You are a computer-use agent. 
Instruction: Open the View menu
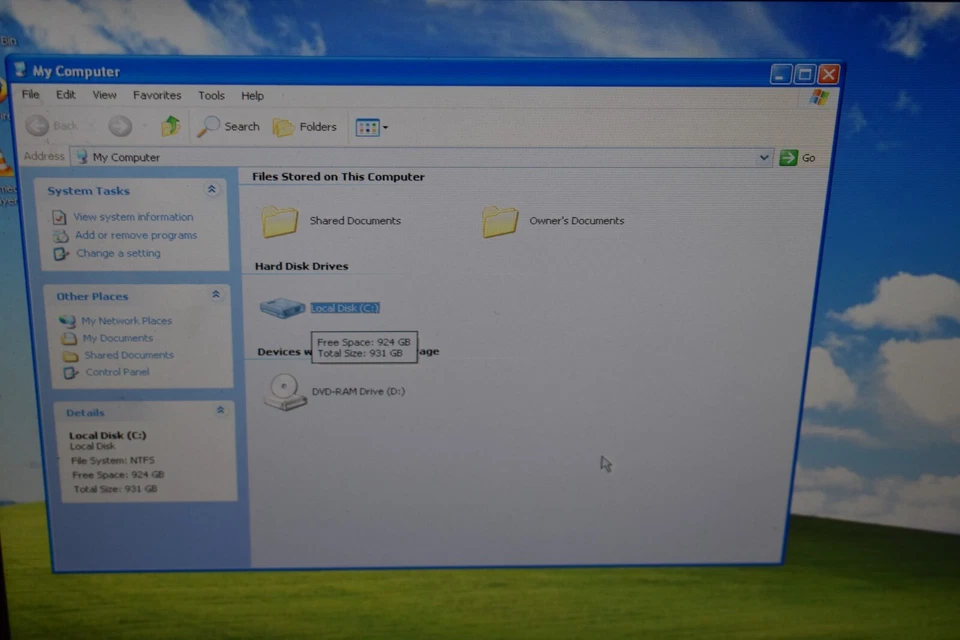[x=104, y=95]
